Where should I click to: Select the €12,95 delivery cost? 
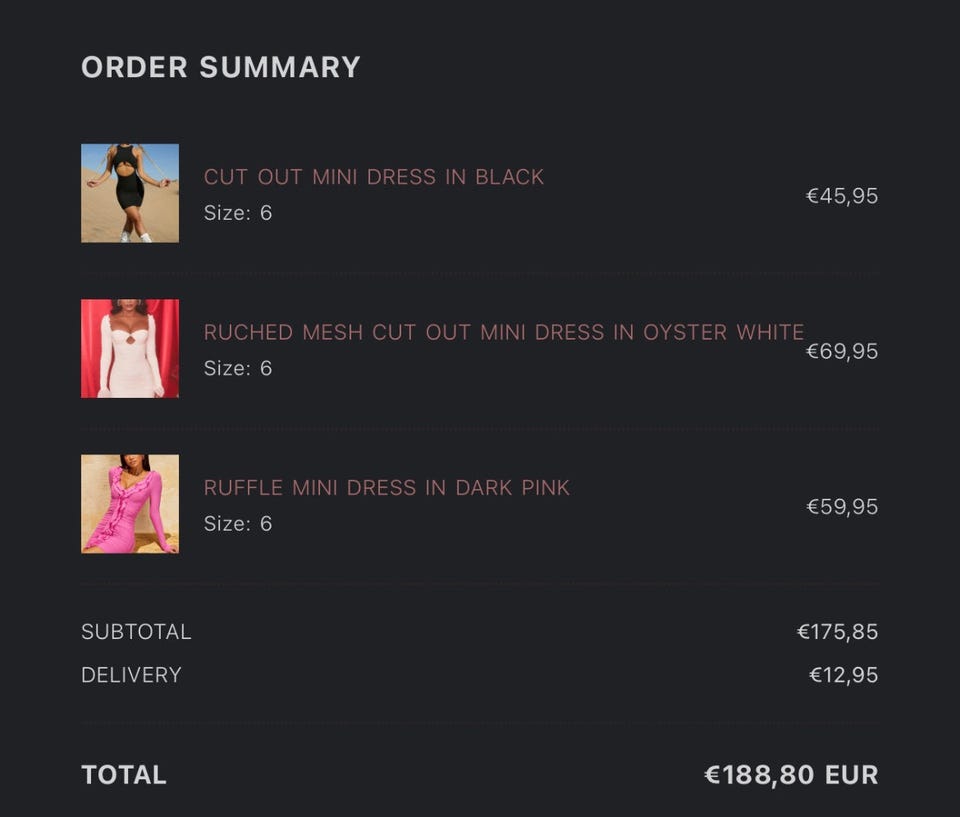(x=843, y=675)
